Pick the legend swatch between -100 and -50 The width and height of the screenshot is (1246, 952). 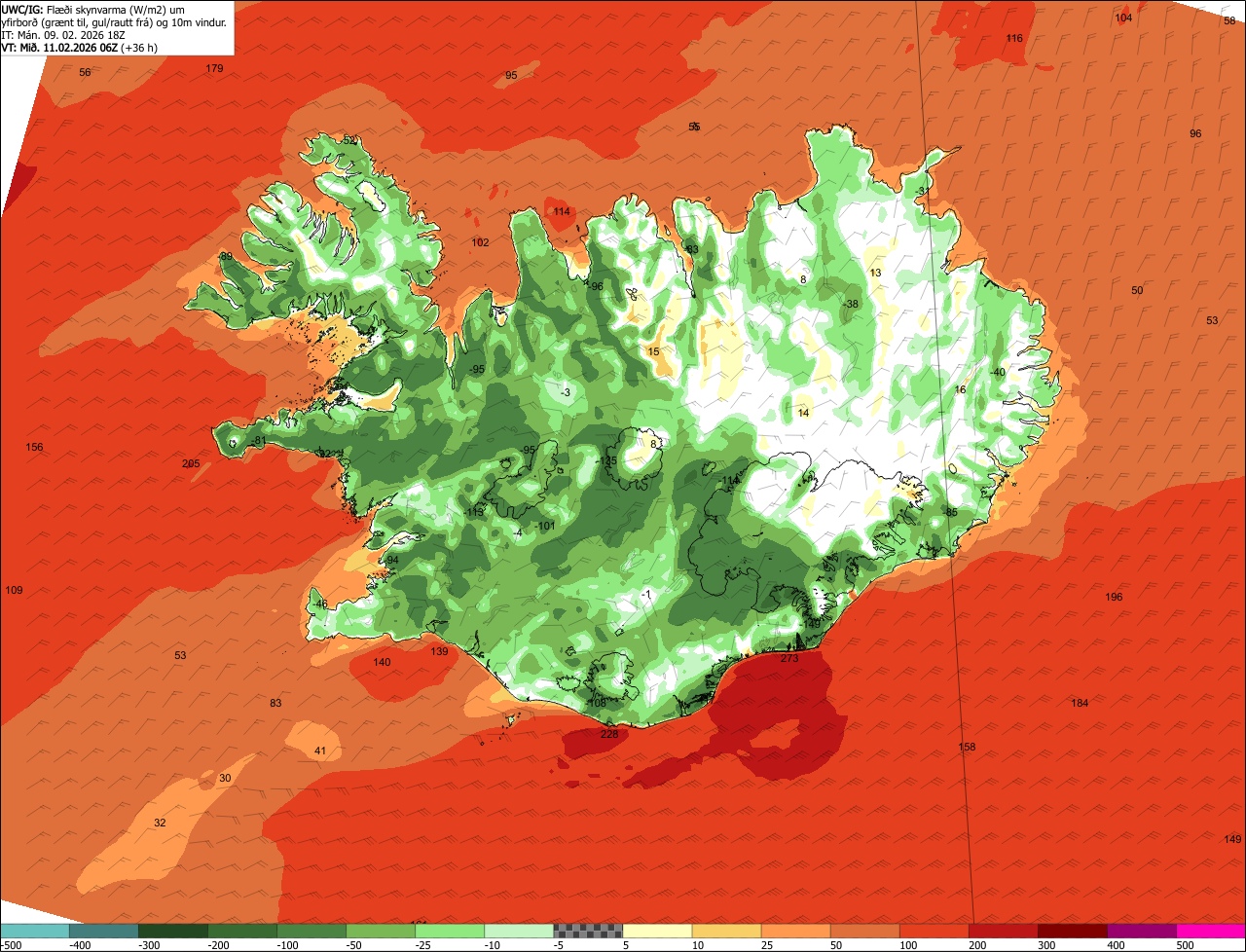pos(311,931)
